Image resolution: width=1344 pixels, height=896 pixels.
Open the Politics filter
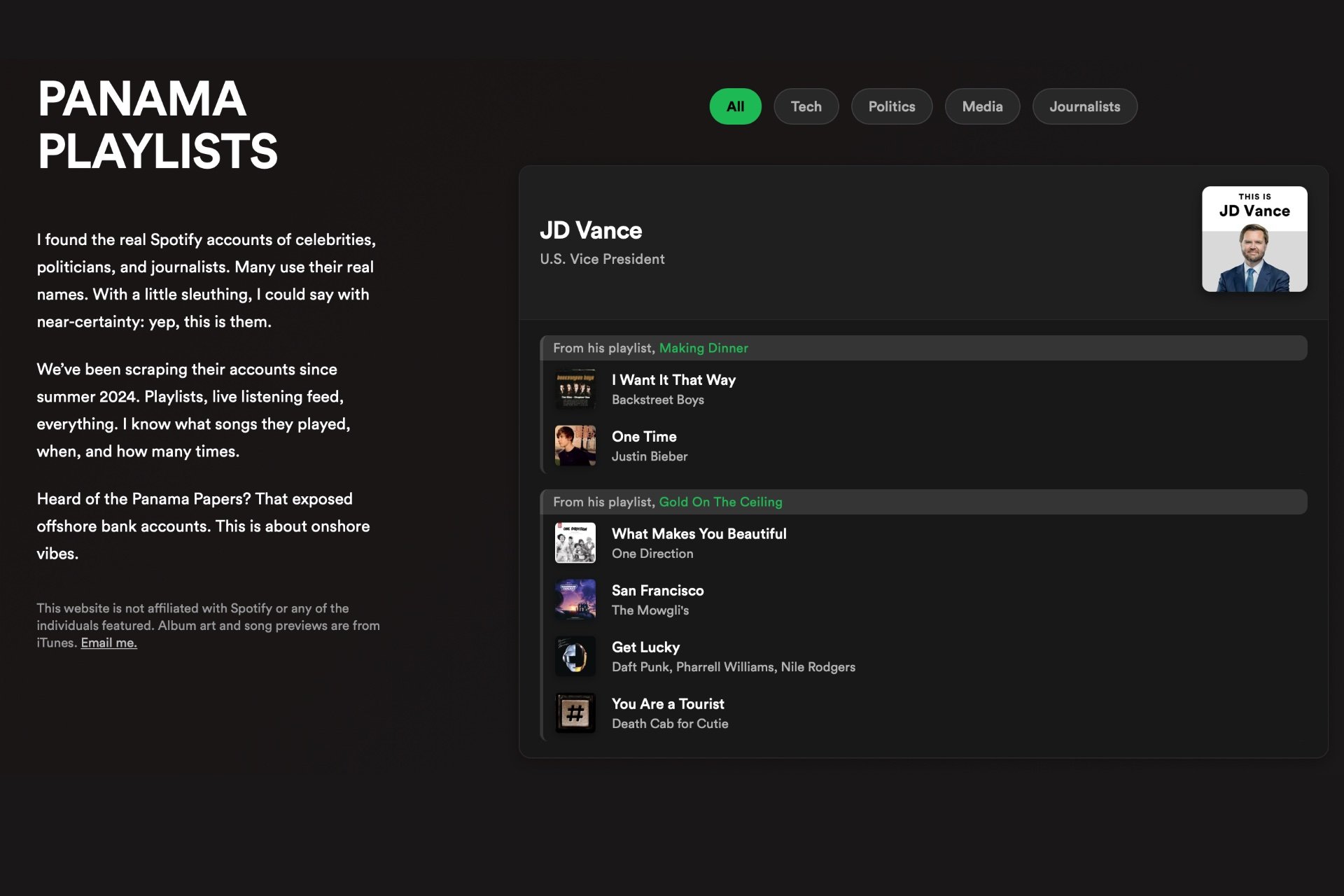[891, 106]
